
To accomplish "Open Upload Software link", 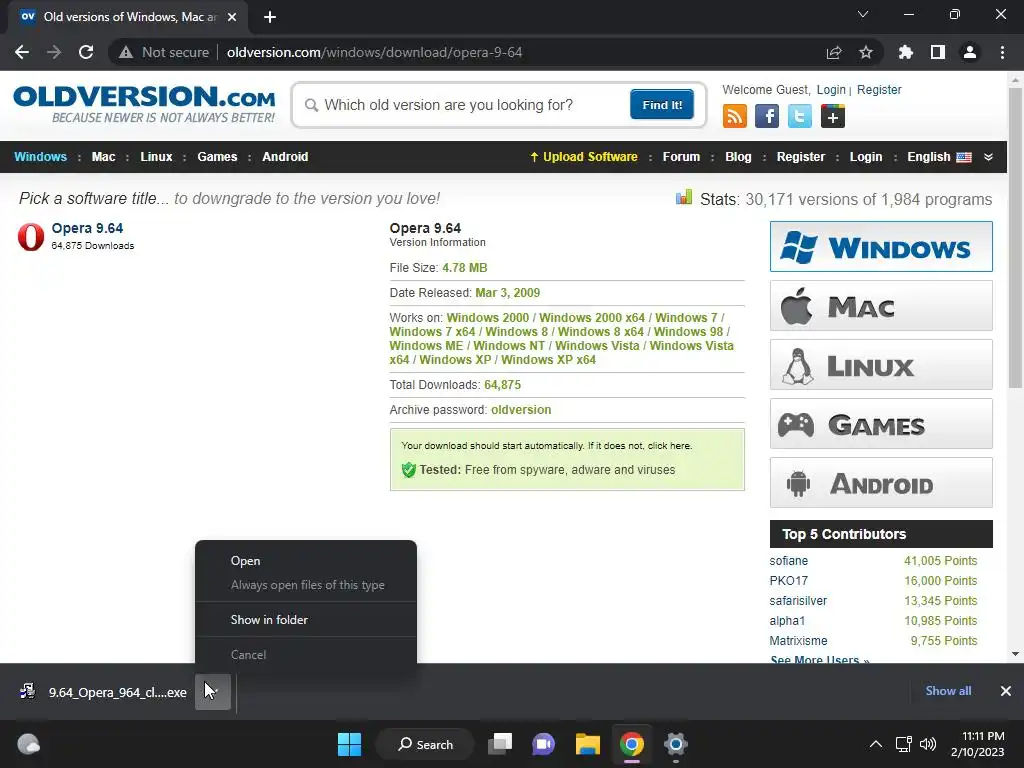I will (584, 157).
